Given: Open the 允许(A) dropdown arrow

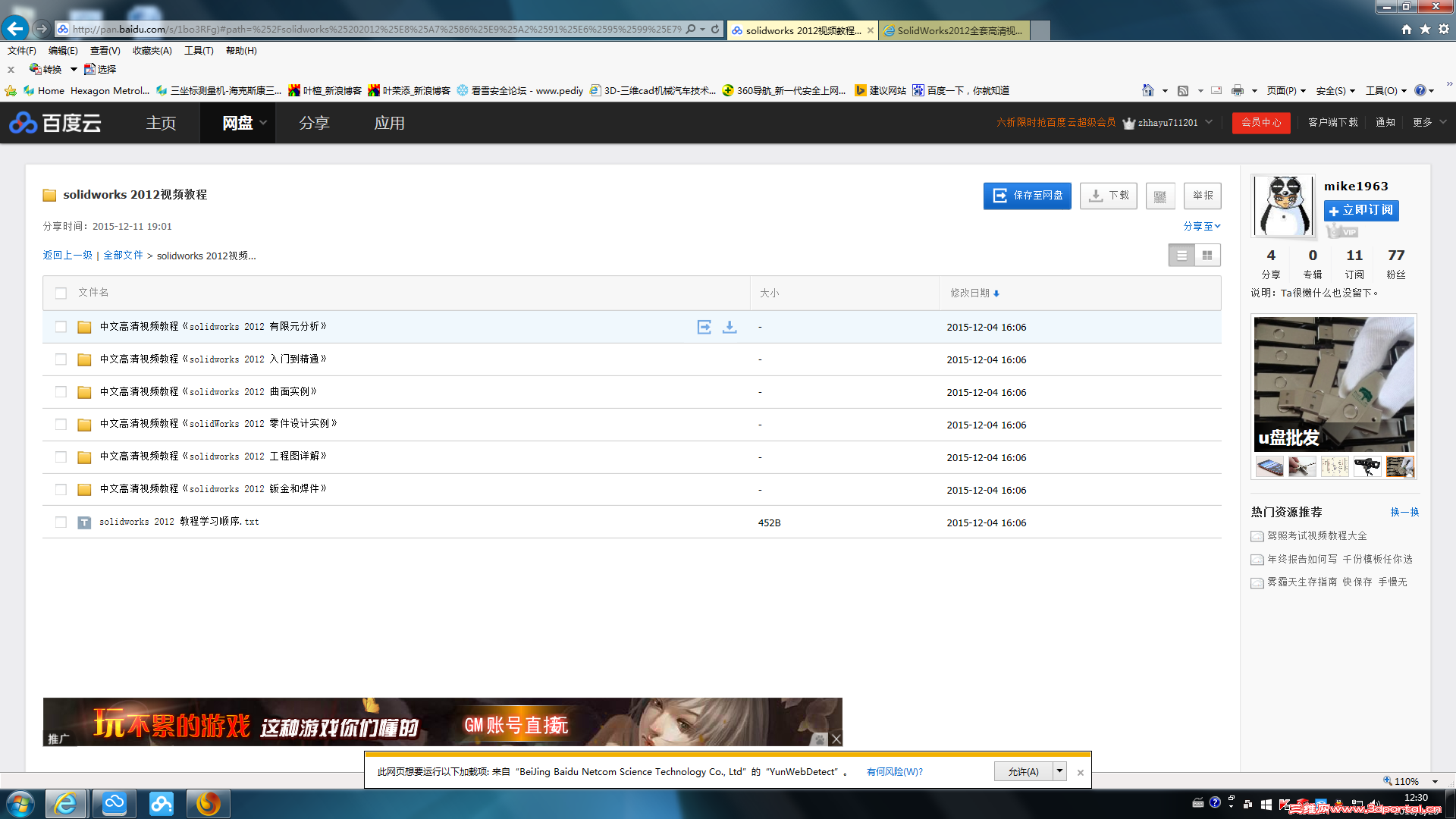Looking at the screenshot, I should pyautogui.click(x=1059, y=771).
